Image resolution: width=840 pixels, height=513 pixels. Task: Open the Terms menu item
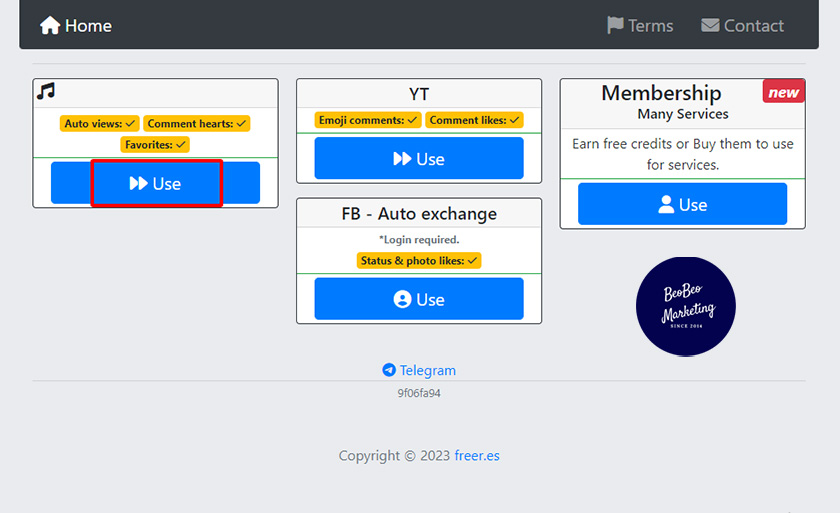(650, 26)
